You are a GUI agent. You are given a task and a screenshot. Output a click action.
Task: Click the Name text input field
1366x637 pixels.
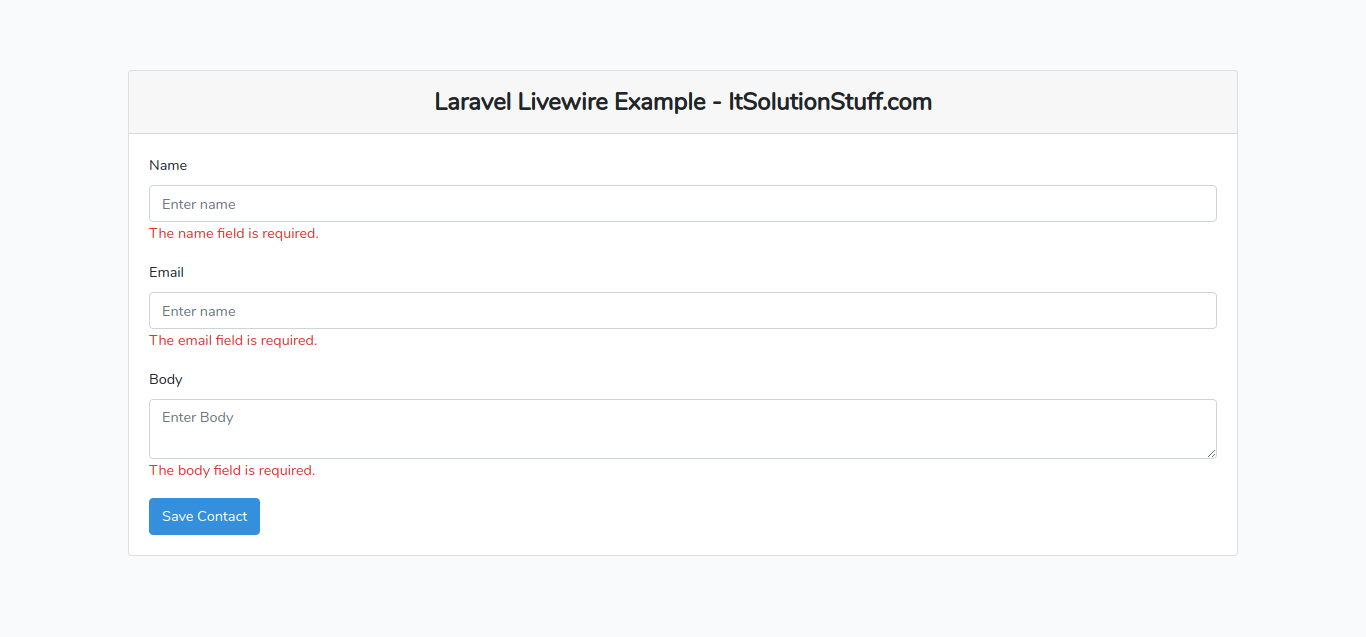click(x=682, y=204)
